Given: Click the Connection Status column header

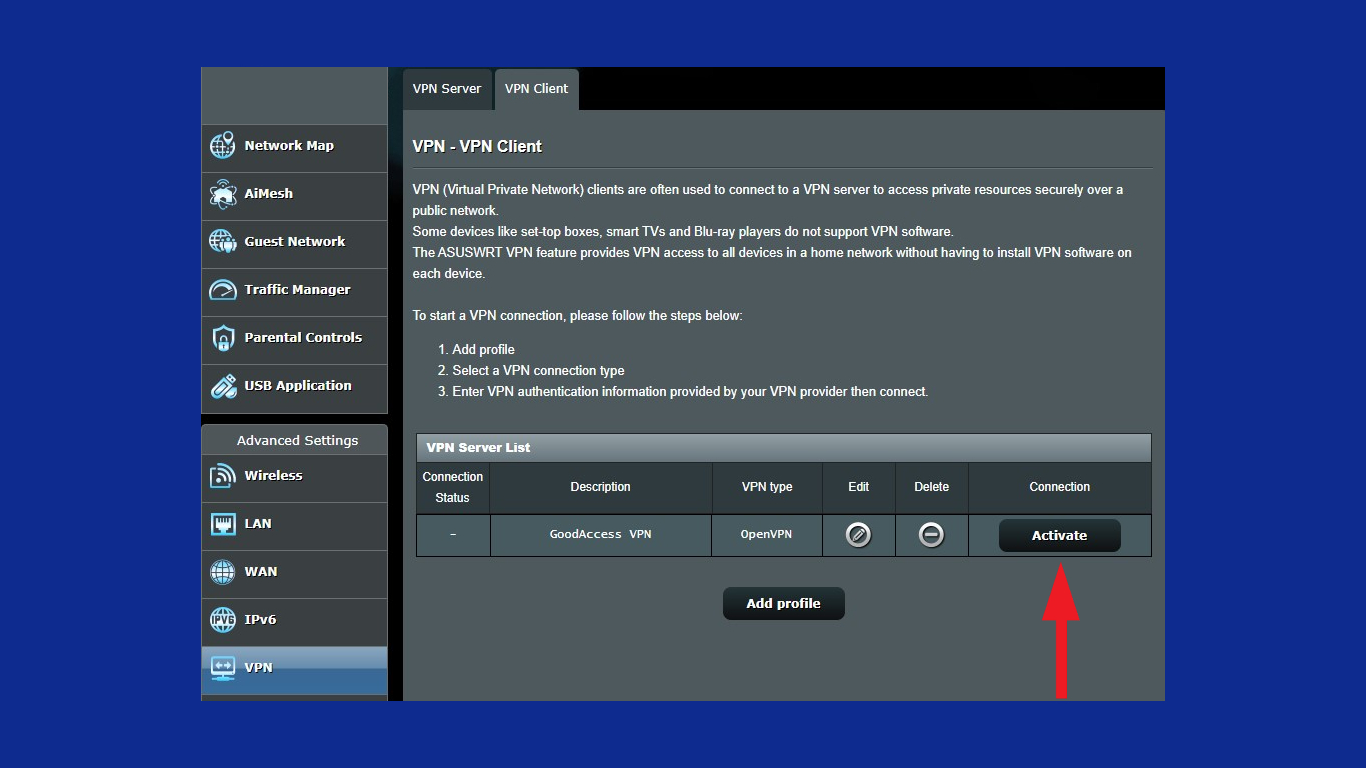Looking at the screenshot, I should (x=453, y=487).
